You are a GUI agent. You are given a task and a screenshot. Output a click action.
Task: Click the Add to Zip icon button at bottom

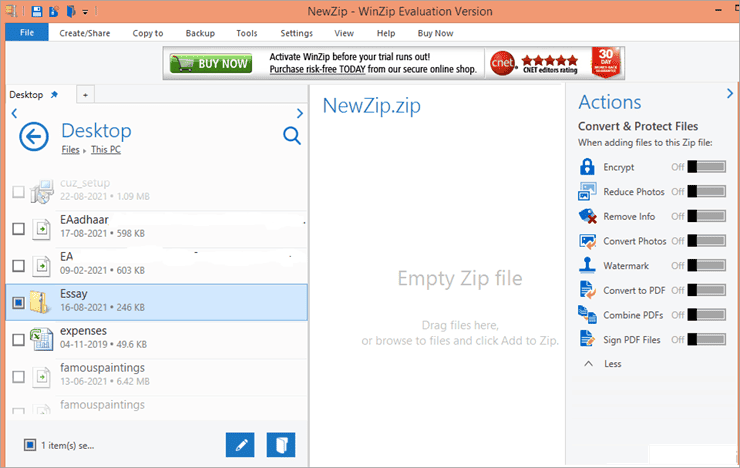(281, 444)
